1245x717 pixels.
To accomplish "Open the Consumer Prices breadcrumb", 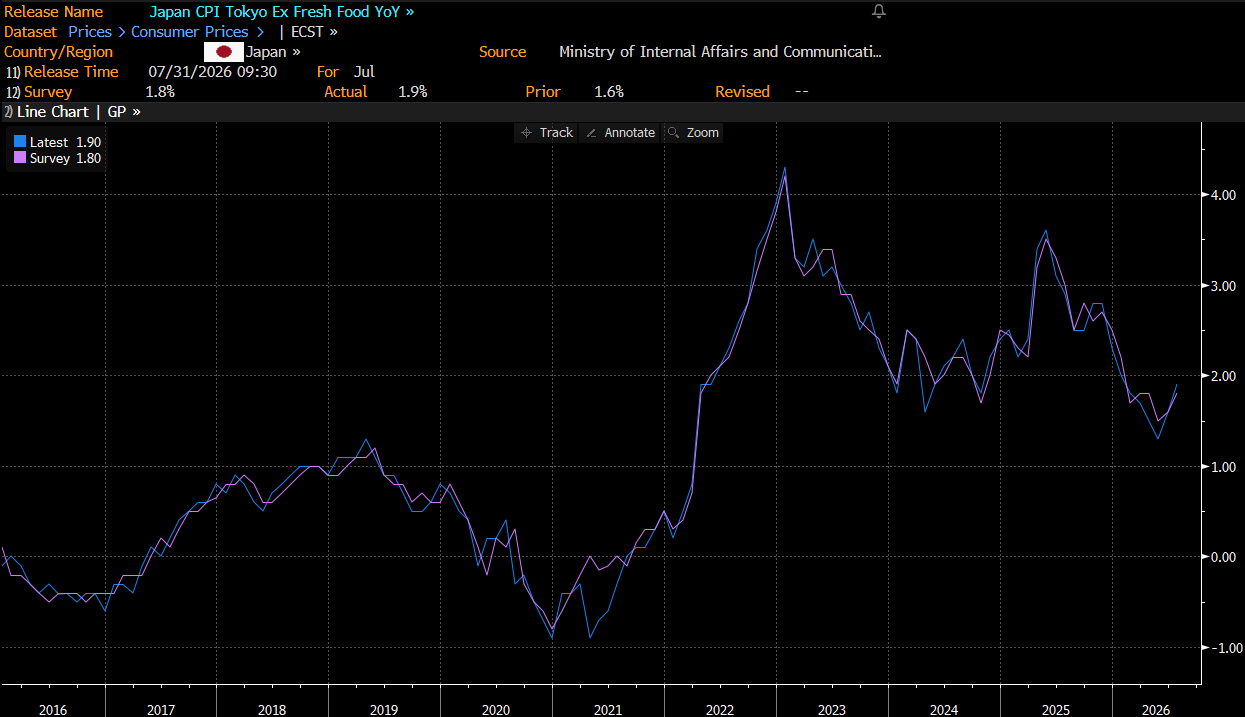I will [x=190, y=32].
